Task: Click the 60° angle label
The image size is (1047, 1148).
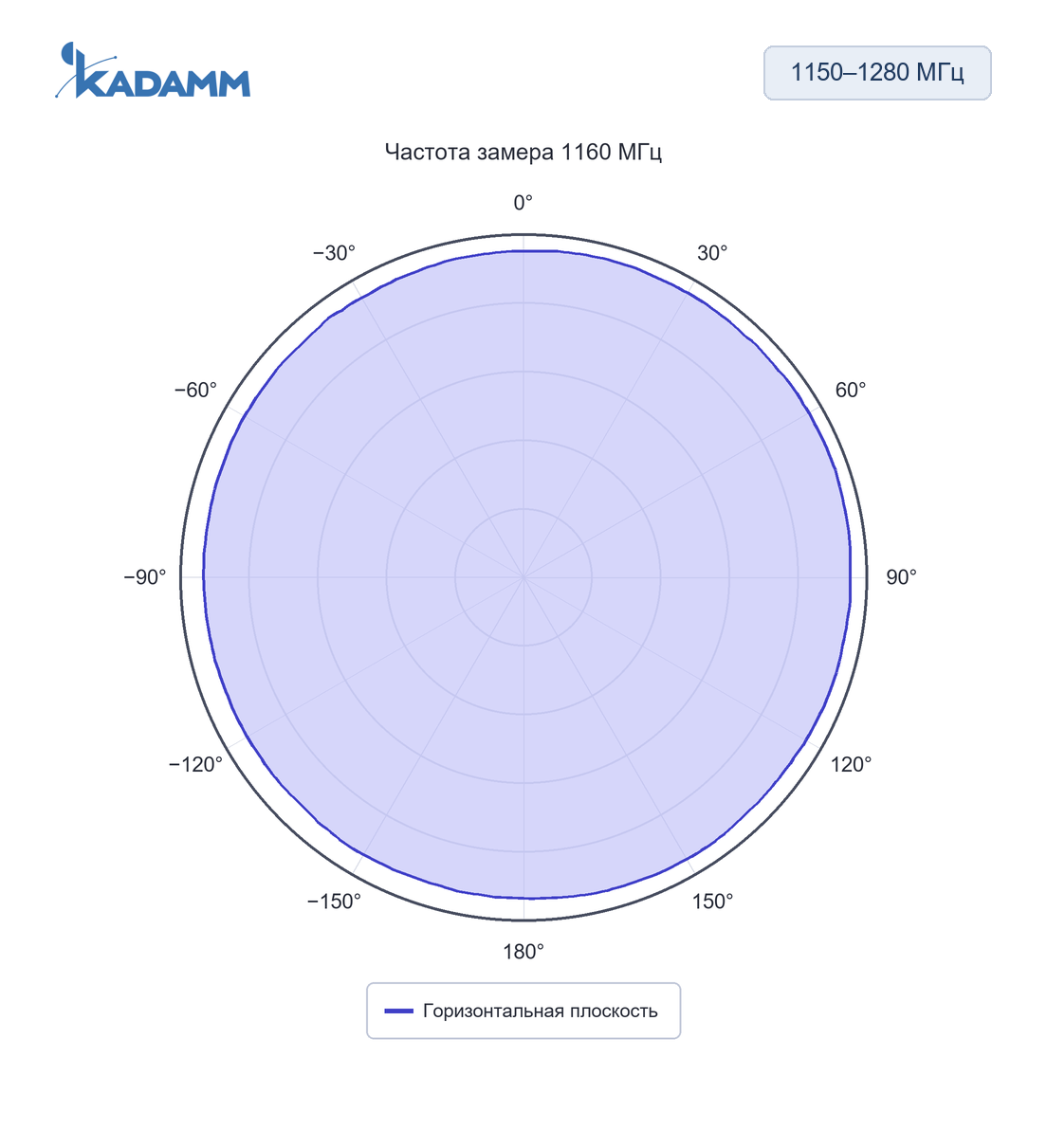Action: click(851, 391)
